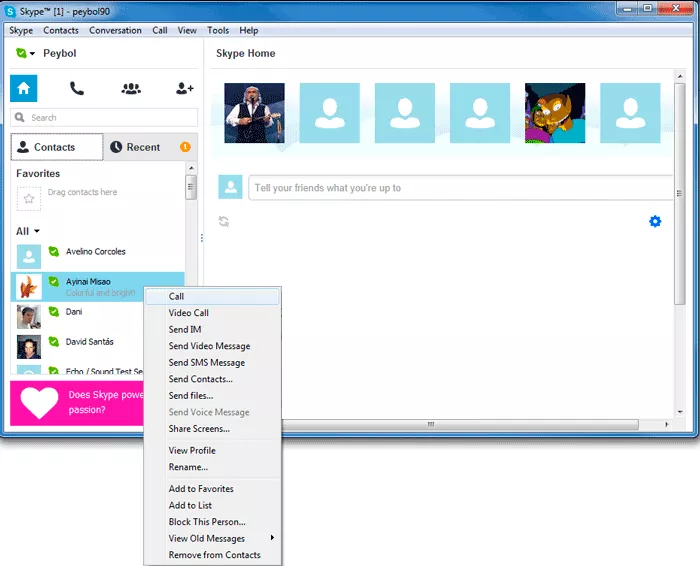
Task: Click your profile avatar beside the mood field
Action: 230,187
